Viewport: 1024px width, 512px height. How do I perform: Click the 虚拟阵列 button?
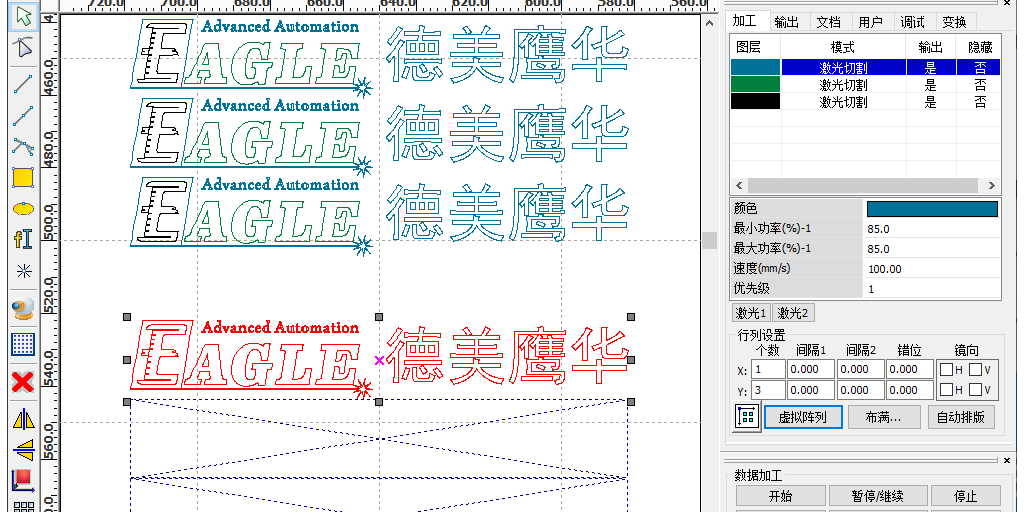[x=803, y=417]
